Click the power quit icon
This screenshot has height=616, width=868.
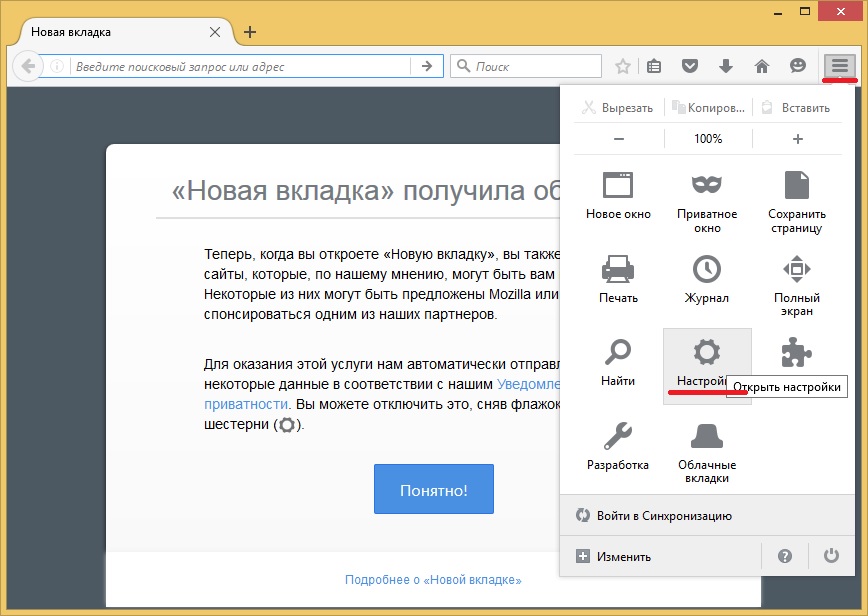831,556
